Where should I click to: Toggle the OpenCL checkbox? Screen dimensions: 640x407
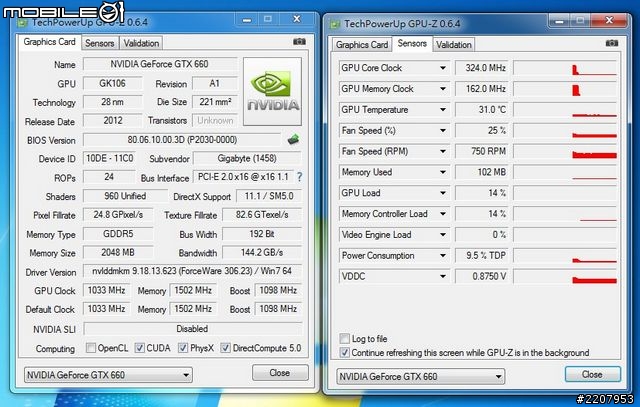click(91, 348)
